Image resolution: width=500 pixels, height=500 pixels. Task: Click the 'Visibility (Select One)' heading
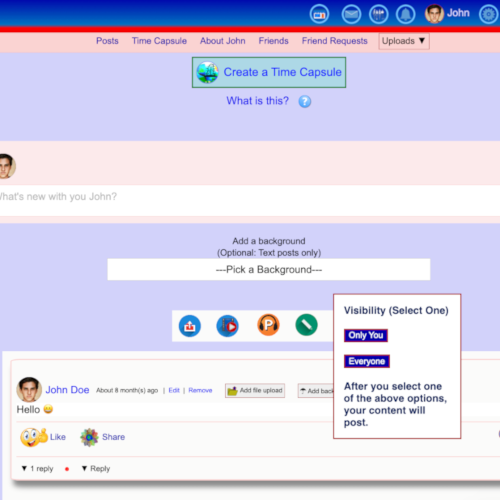tap(396, 311)
